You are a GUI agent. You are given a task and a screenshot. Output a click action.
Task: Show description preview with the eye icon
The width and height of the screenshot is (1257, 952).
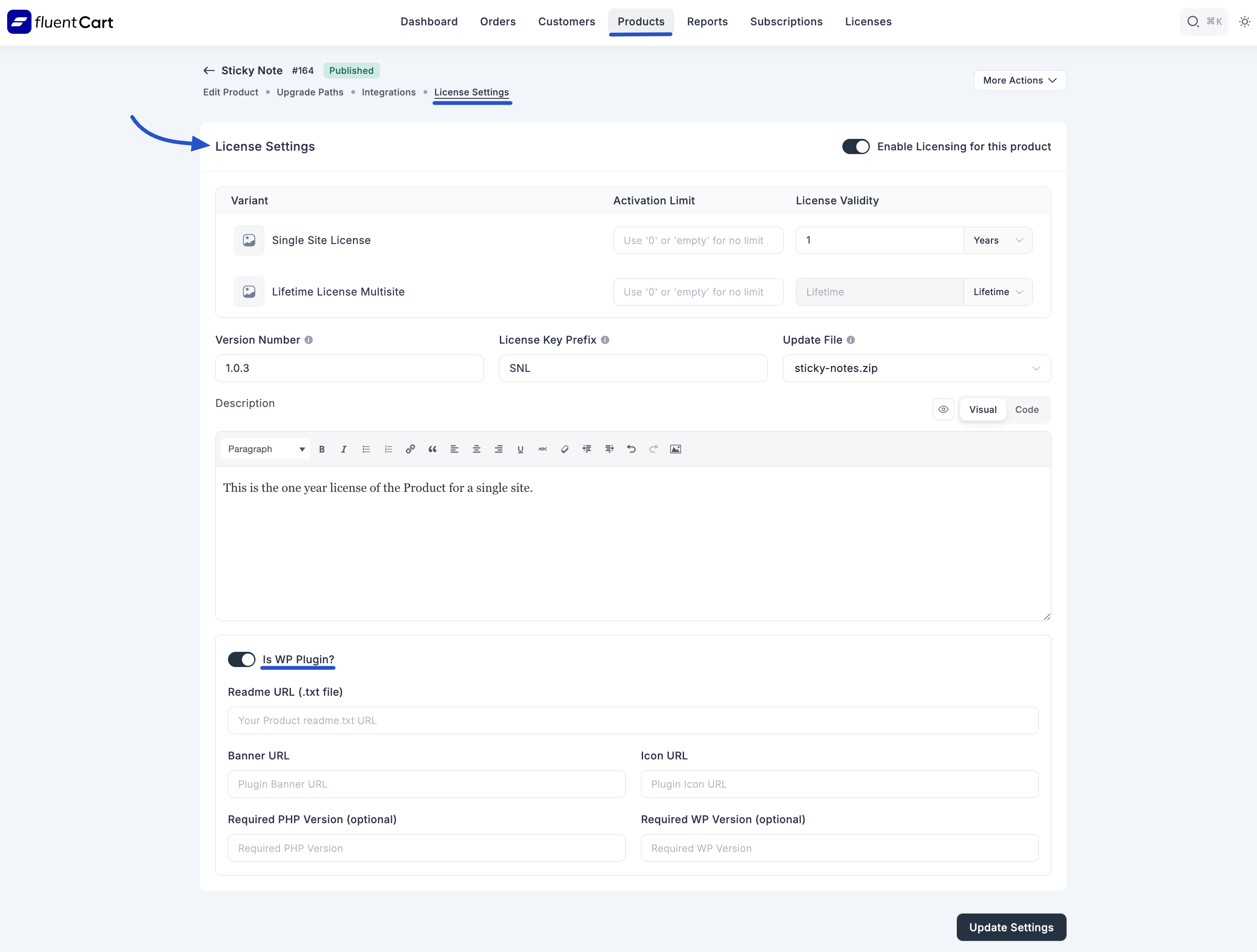coord(943,409)
